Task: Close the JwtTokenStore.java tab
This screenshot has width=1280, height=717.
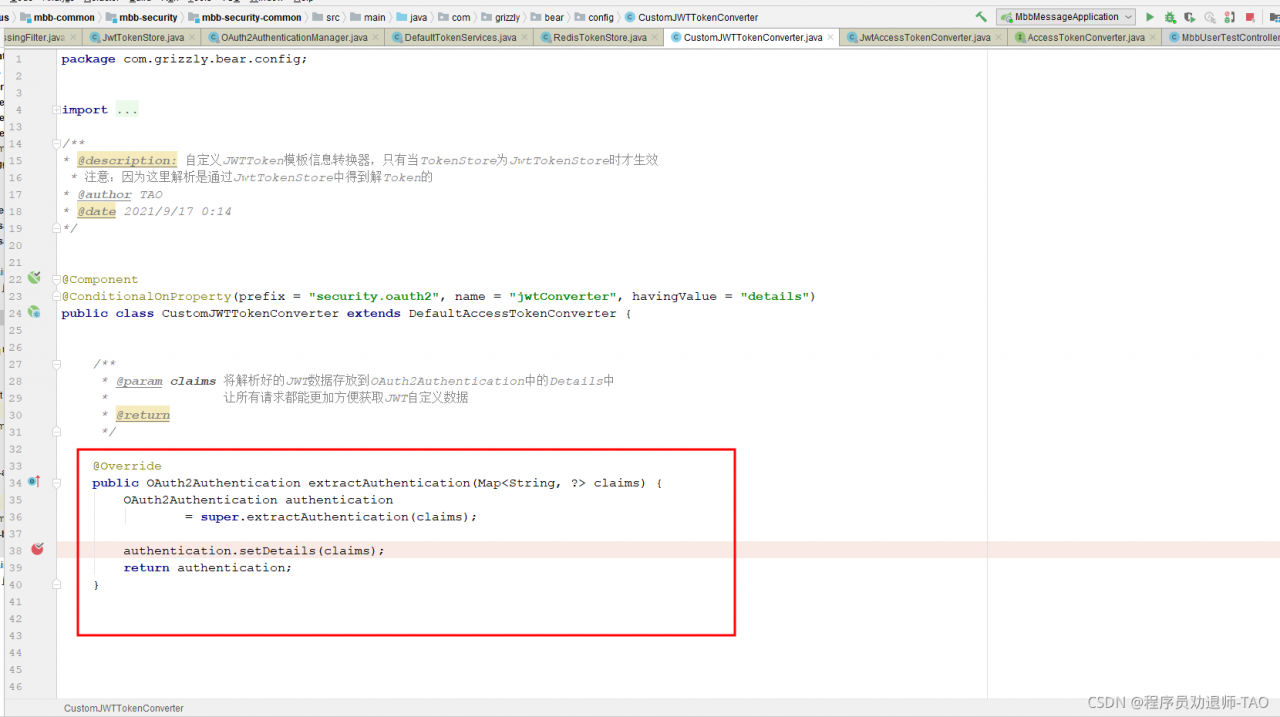Action: click(193, 37)
